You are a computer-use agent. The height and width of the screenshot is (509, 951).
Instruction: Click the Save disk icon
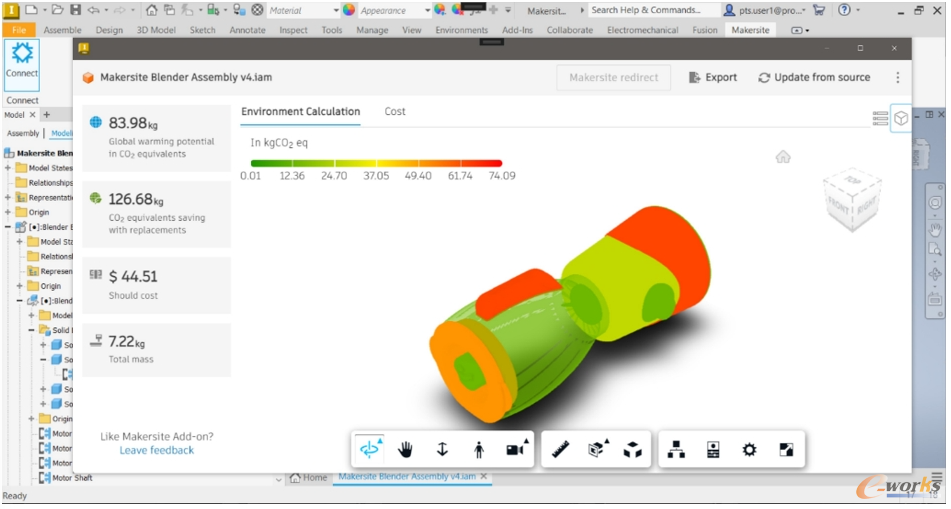click(x=75, y=10)
